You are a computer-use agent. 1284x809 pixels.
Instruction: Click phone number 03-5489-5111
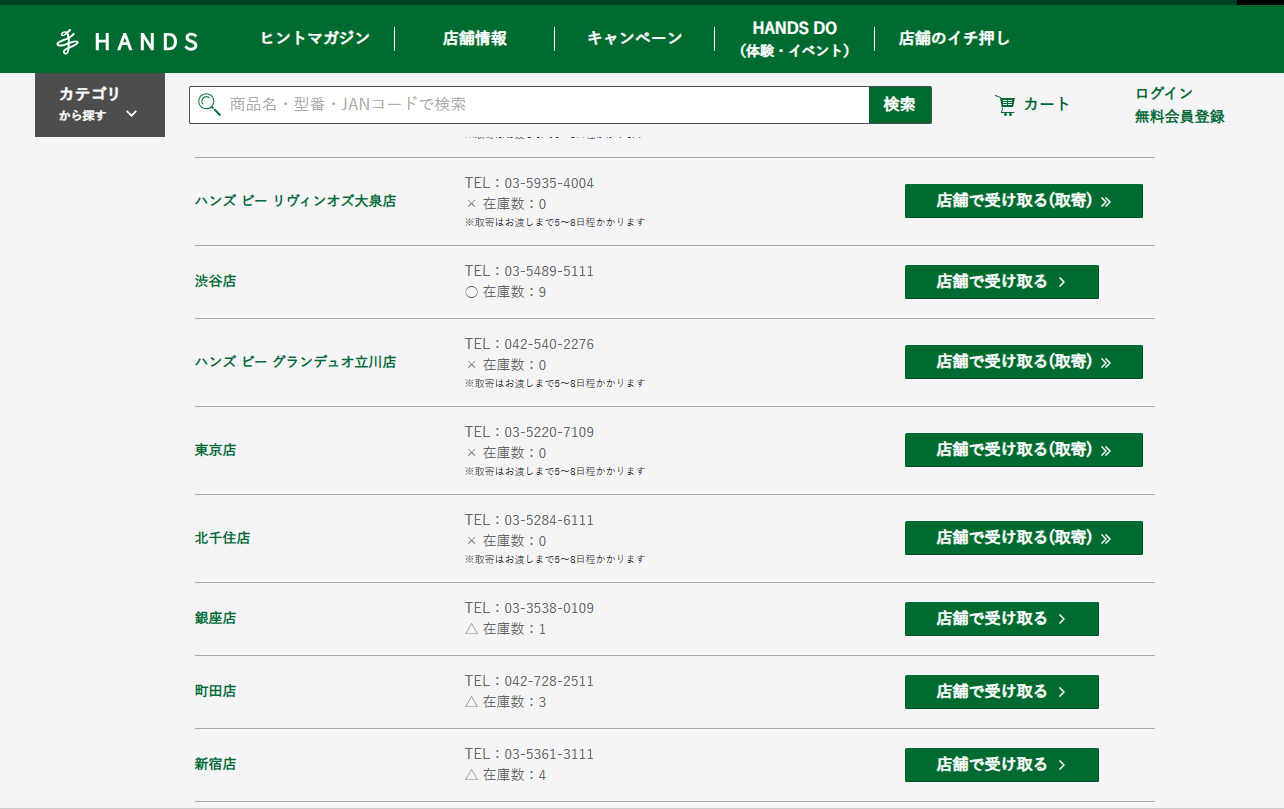pos(549,272)
